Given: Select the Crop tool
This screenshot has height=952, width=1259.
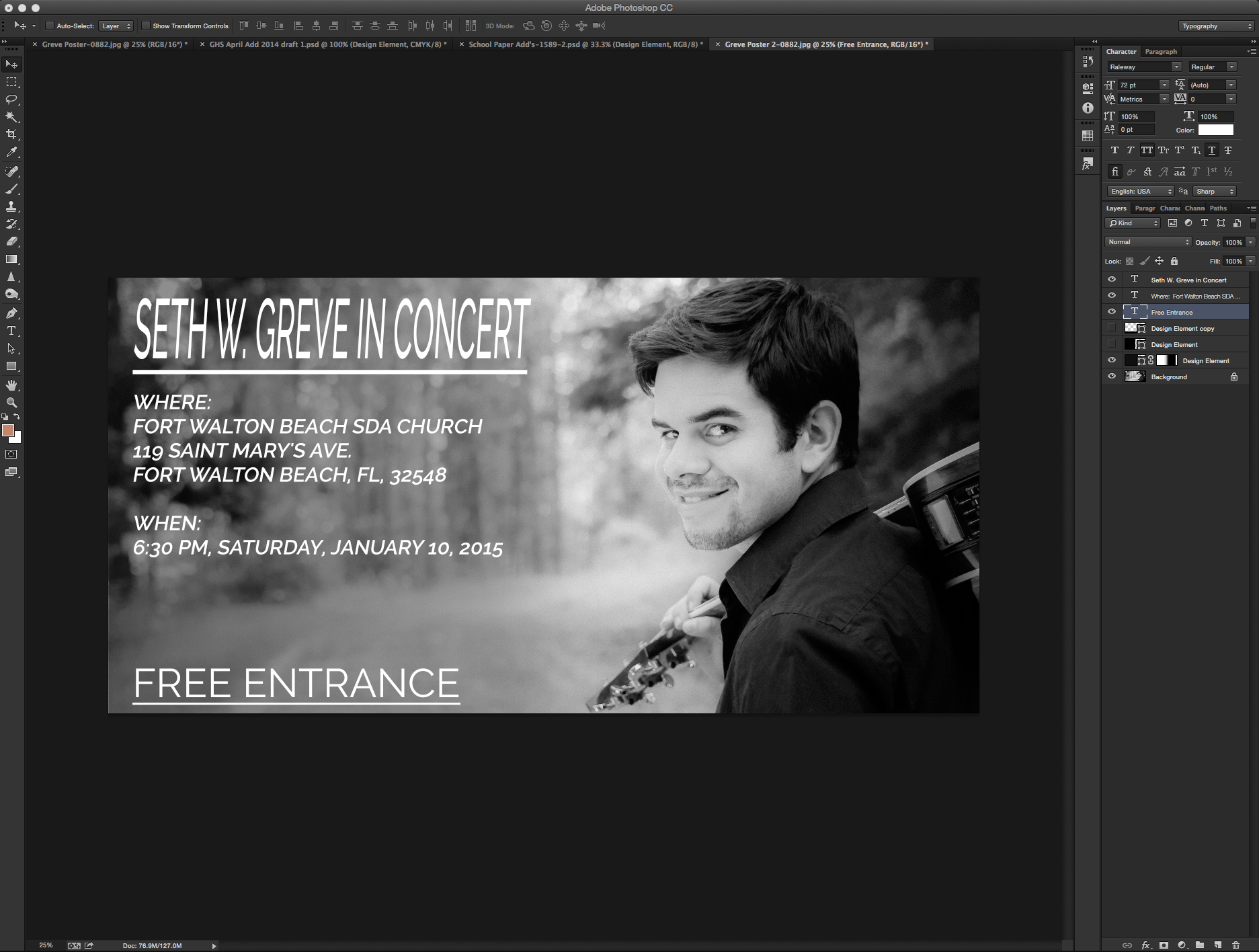Looking at the screenshot, I should (x=11, y=134).
